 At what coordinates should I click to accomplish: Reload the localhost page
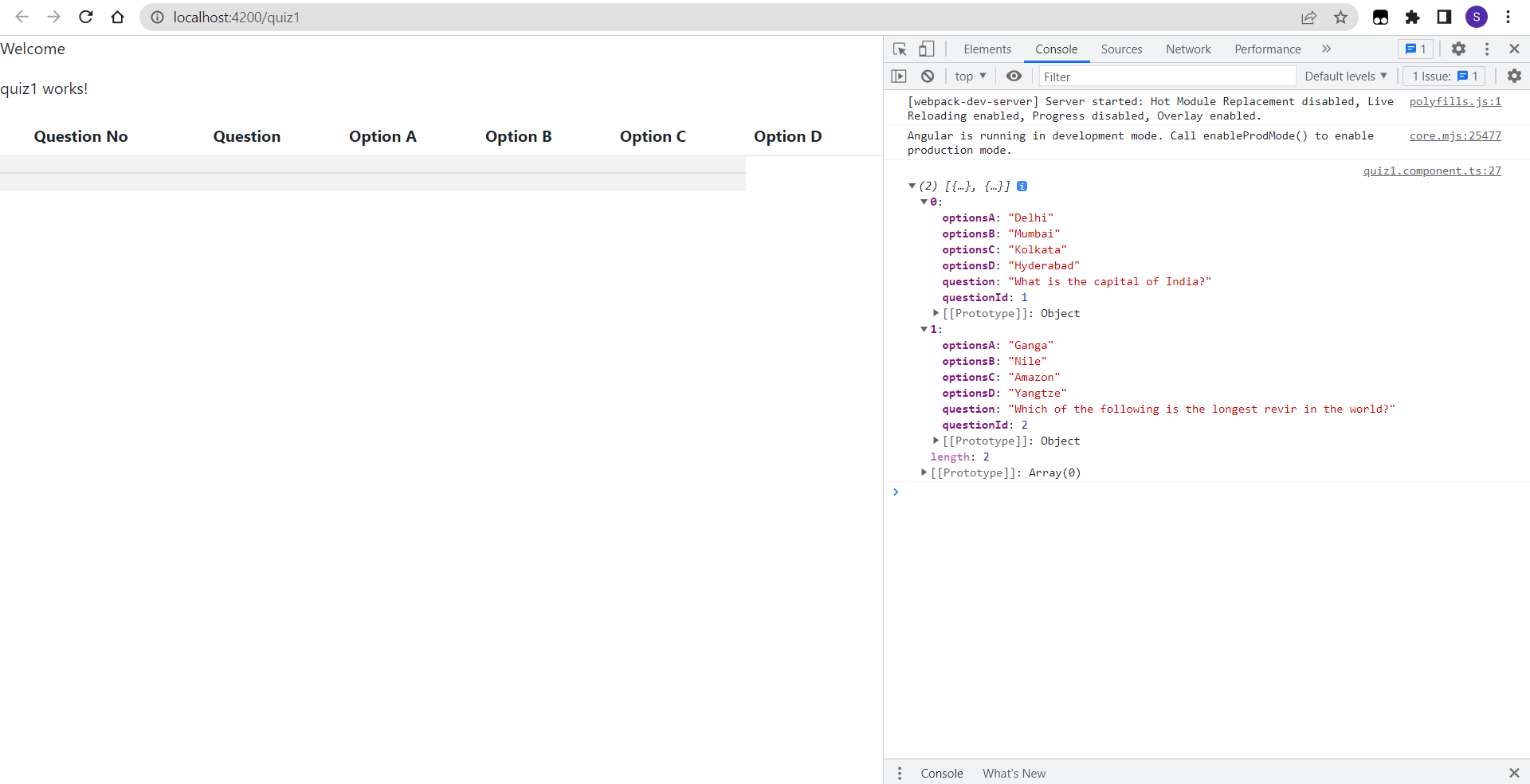click(86, 17)
